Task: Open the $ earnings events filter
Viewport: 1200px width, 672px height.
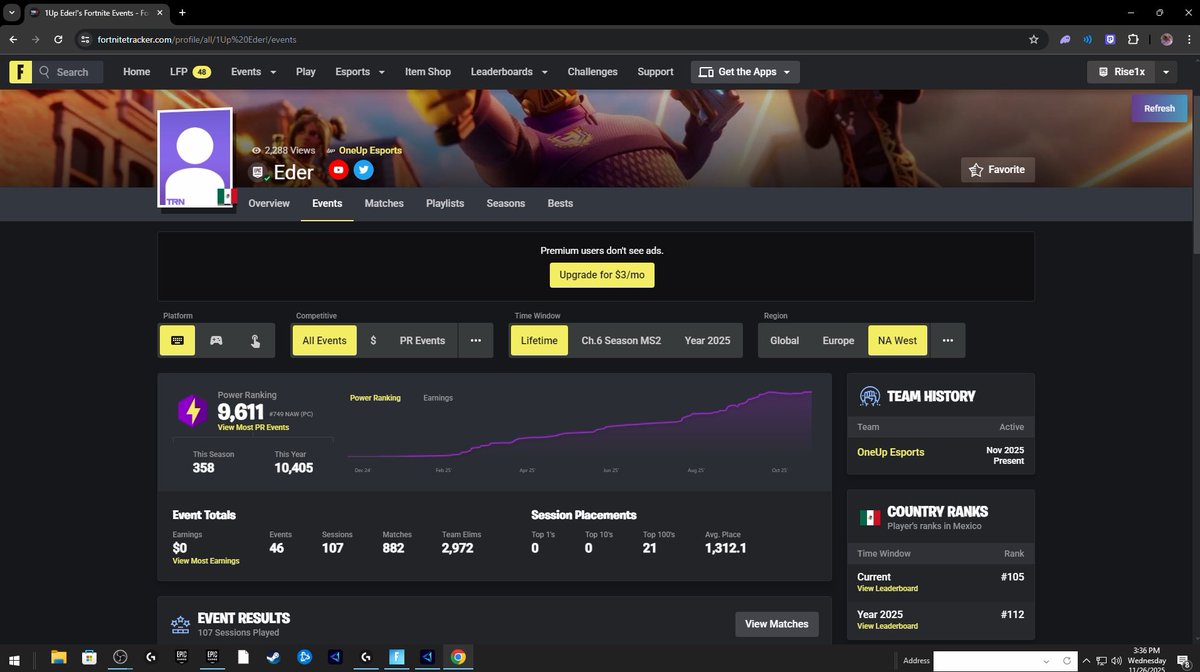Action: (x=373, y=340)
